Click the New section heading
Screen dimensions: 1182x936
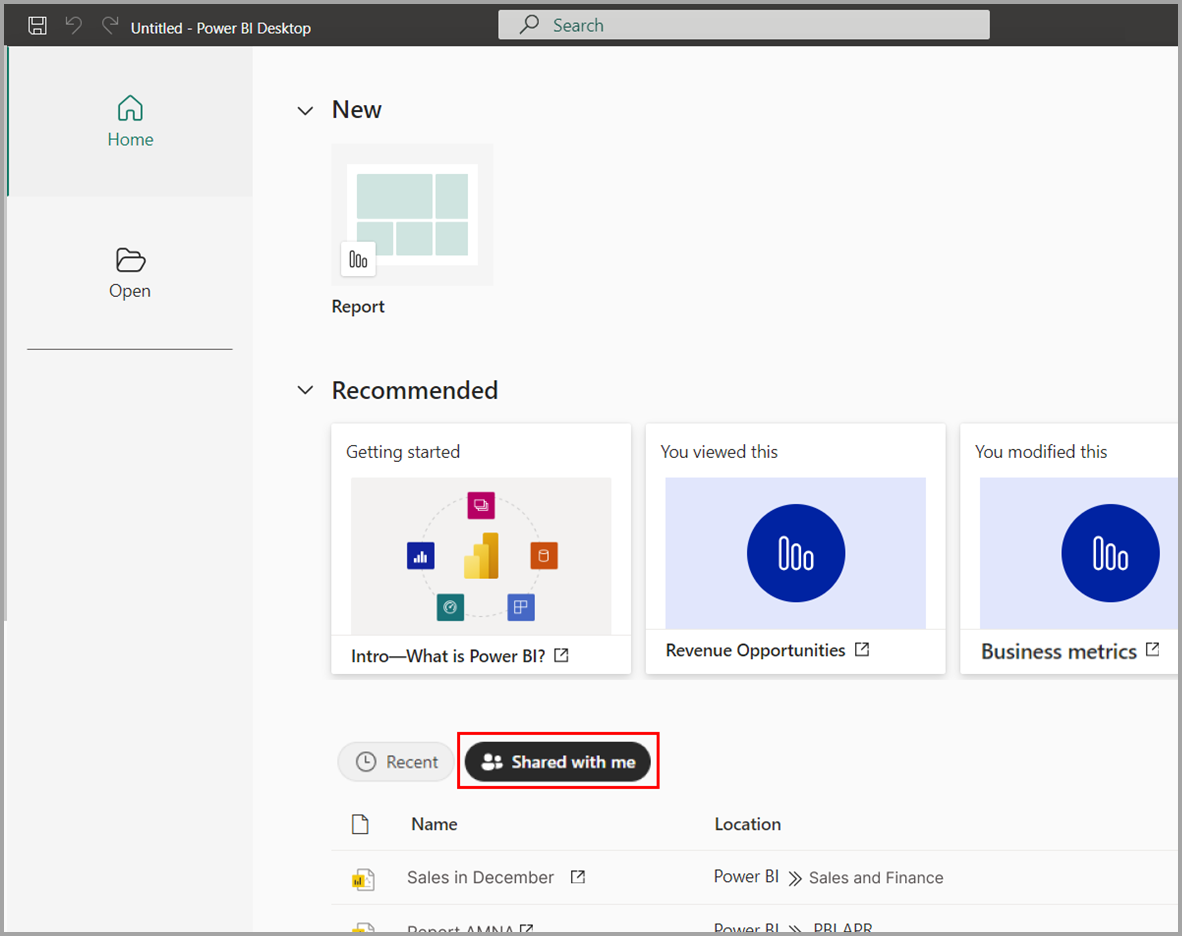[357, 110]
